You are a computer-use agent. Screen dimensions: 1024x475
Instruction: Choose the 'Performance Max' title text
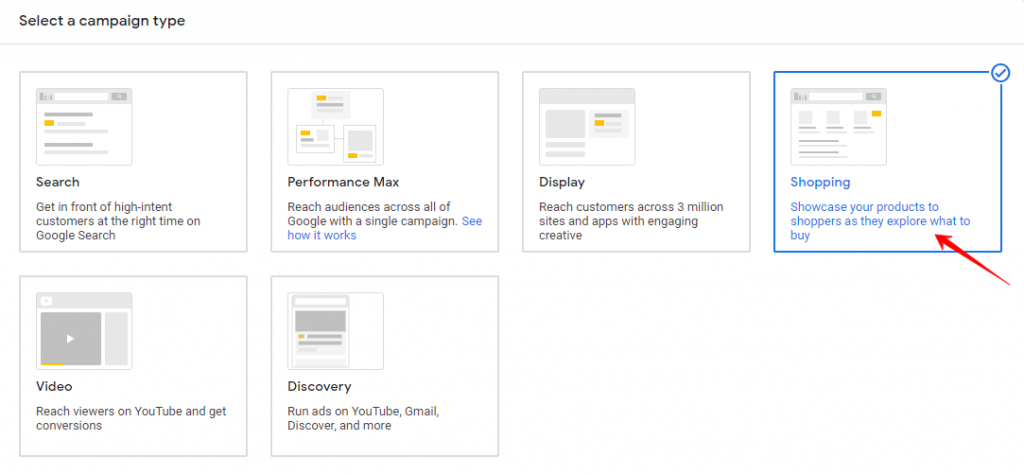pos(344,182)
